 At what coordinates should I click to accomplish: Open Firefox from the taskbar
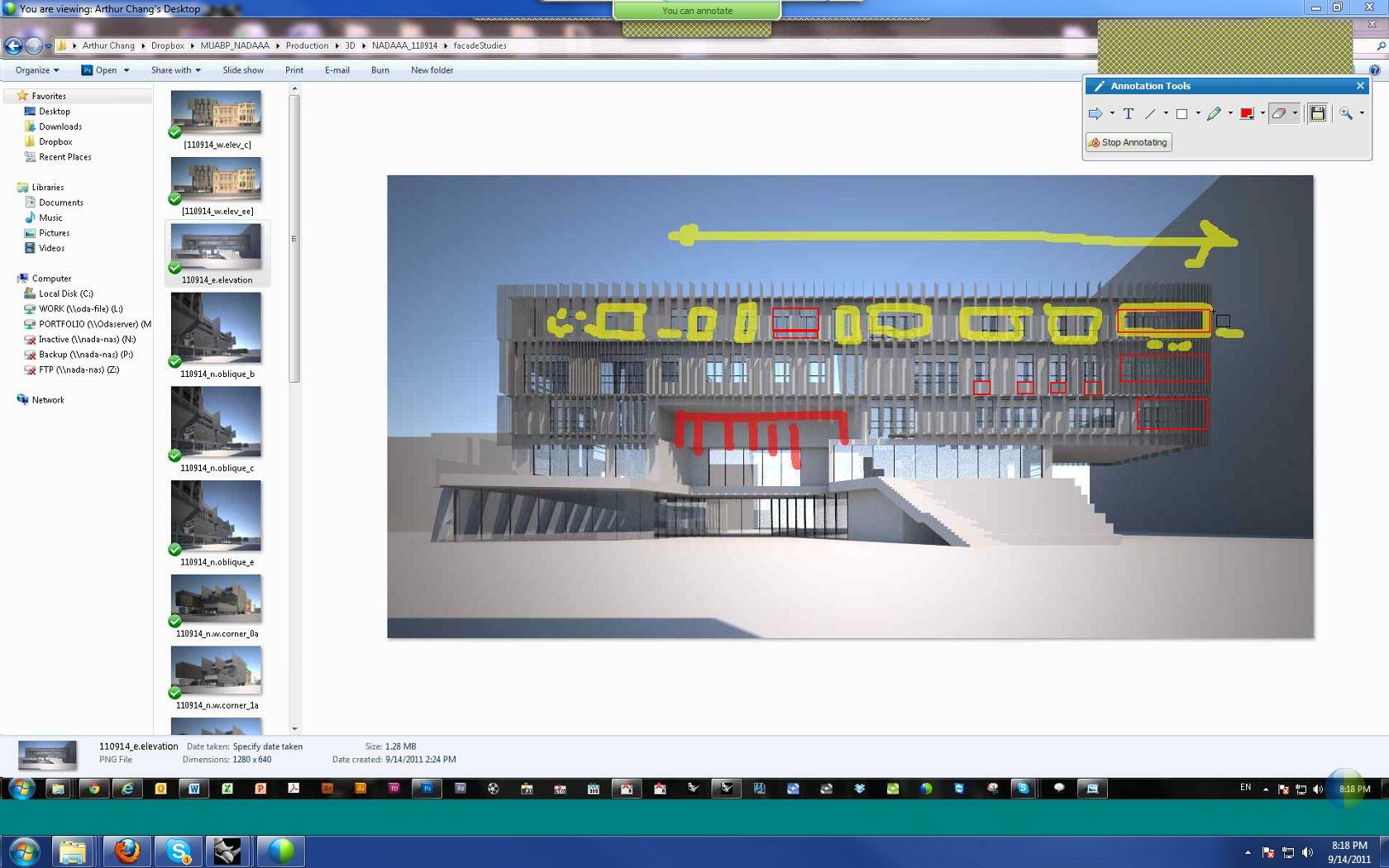coord(127,851)
